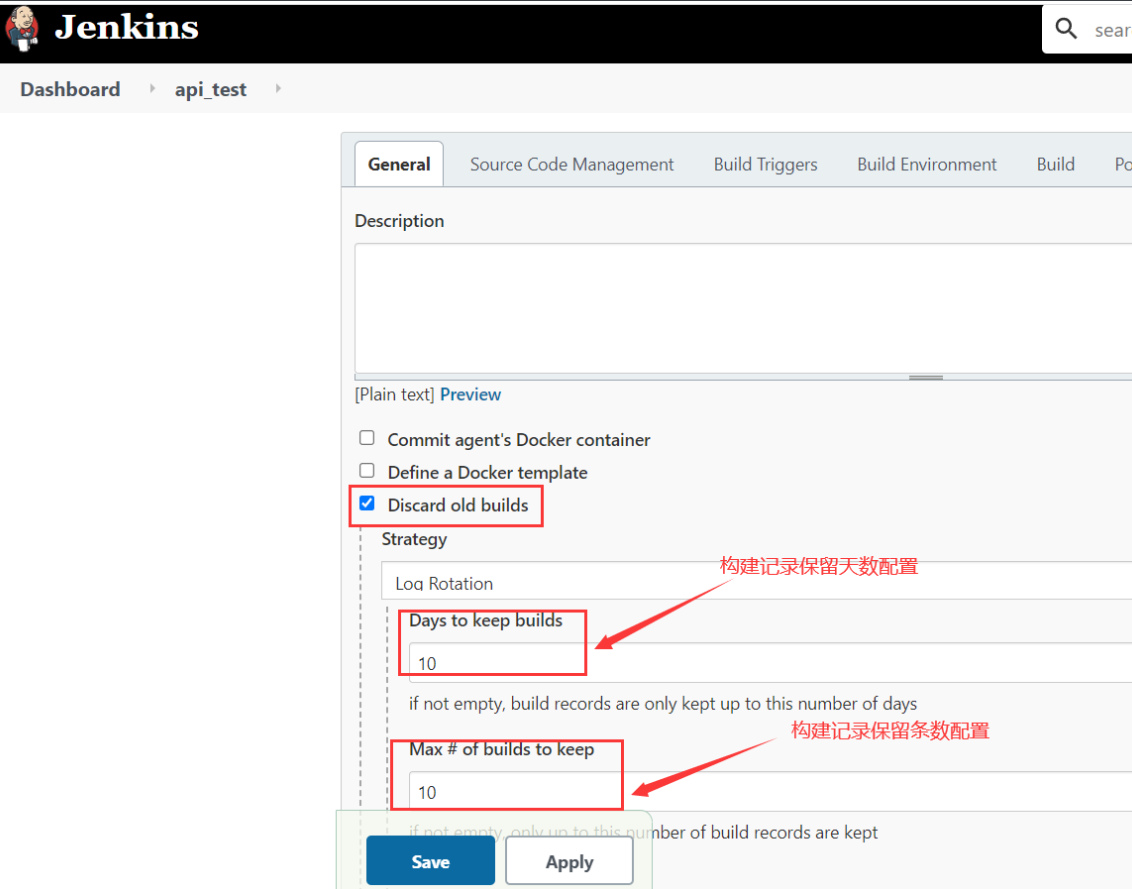
Task: Click the Jenkins title text
Action: (x=126, y=27)
